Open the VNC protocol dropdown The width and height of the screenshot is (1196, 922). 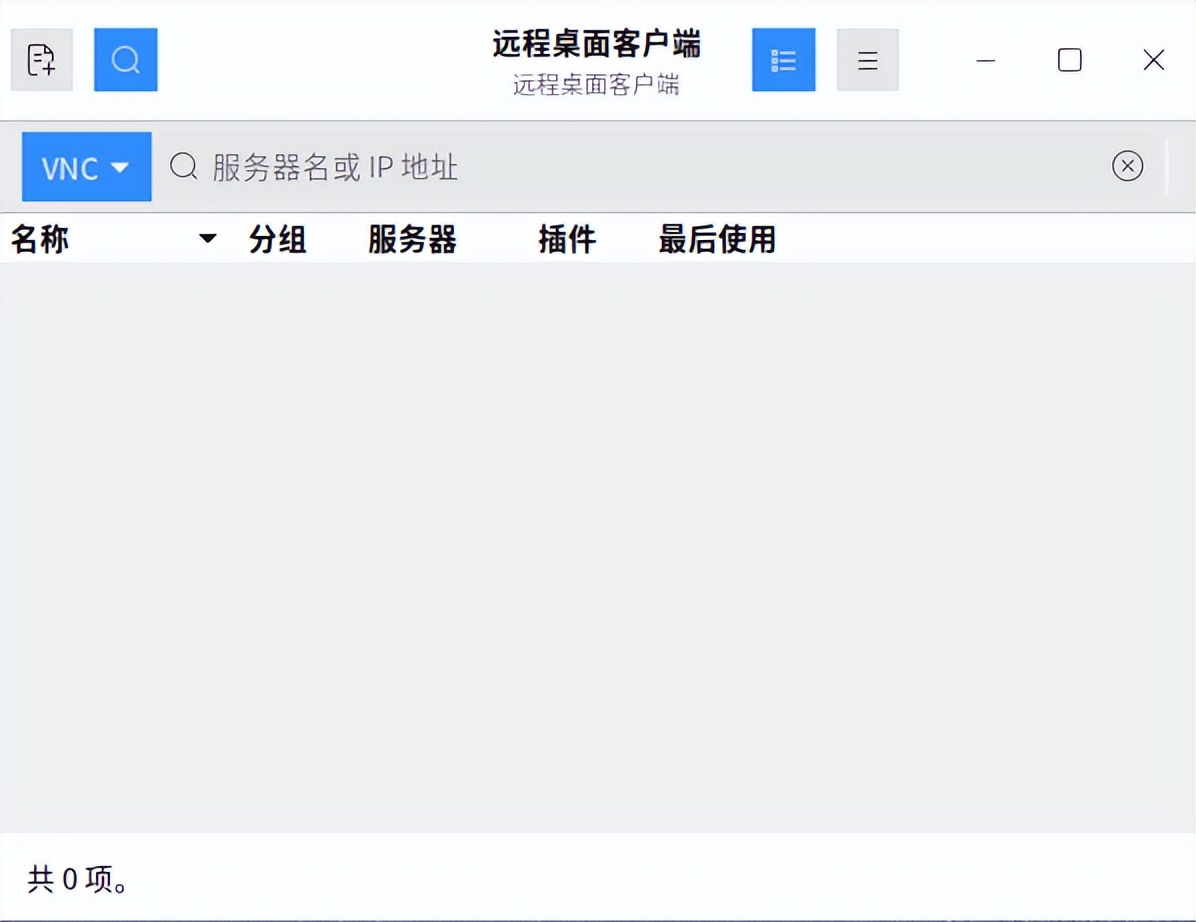coord(86,167)
